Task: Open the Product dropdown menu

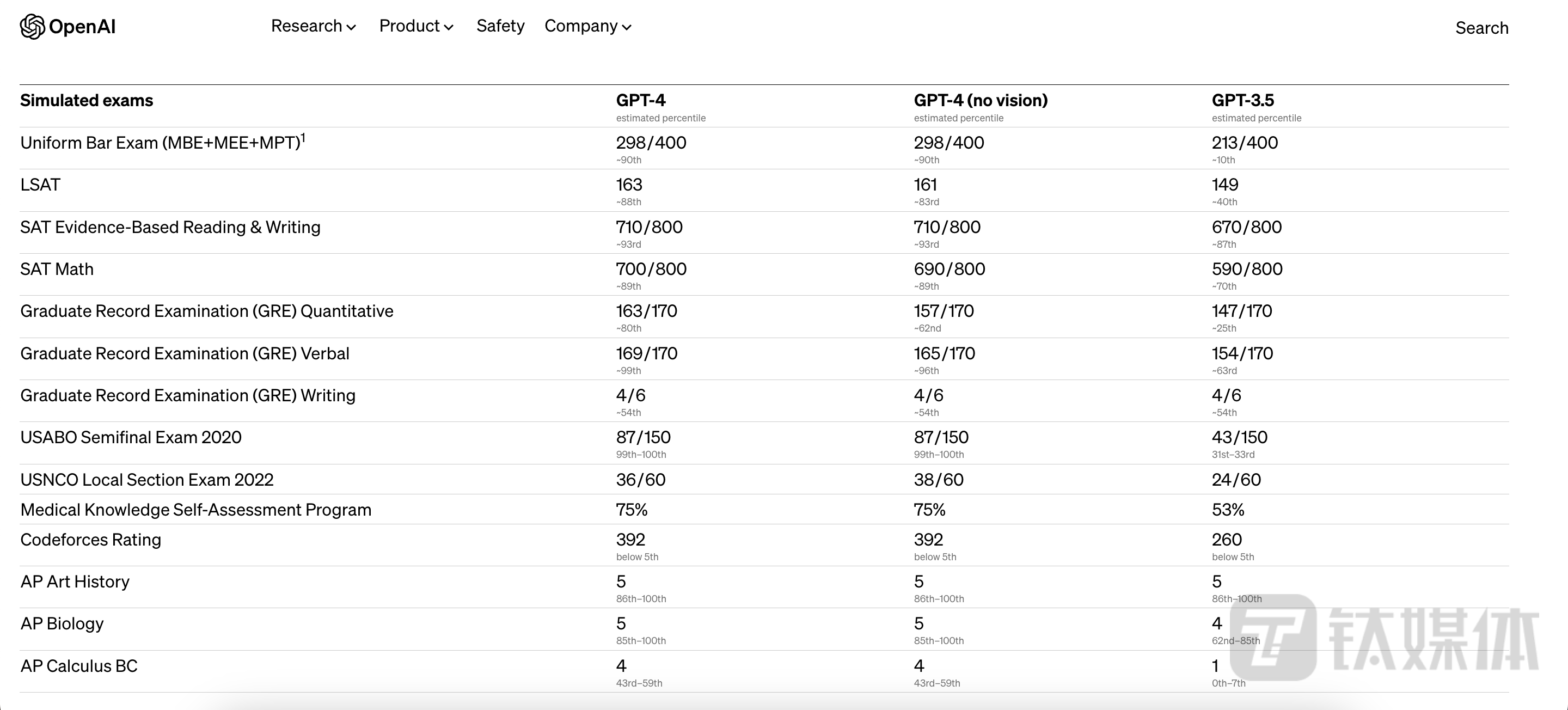Action: click(416, 26)
